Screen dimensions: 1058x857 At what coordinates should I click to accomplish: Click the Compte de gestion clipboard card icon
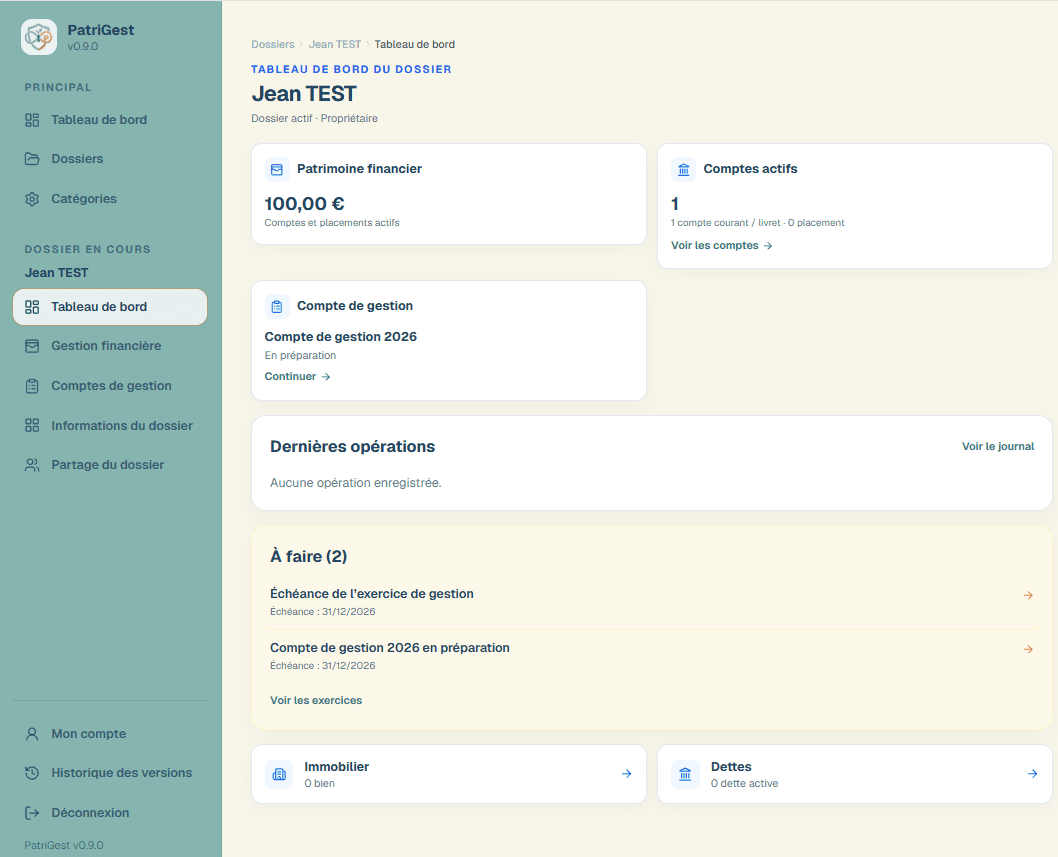click(x=277, y=306)
